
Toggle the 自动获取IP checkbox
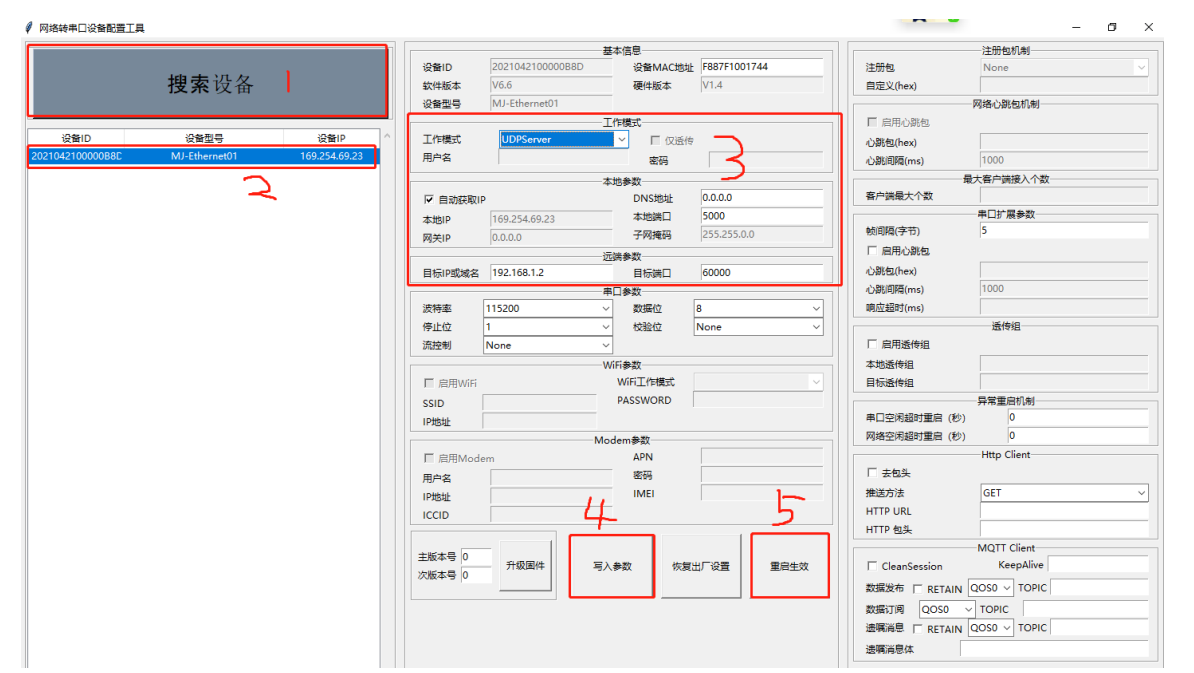coord(429,199)
